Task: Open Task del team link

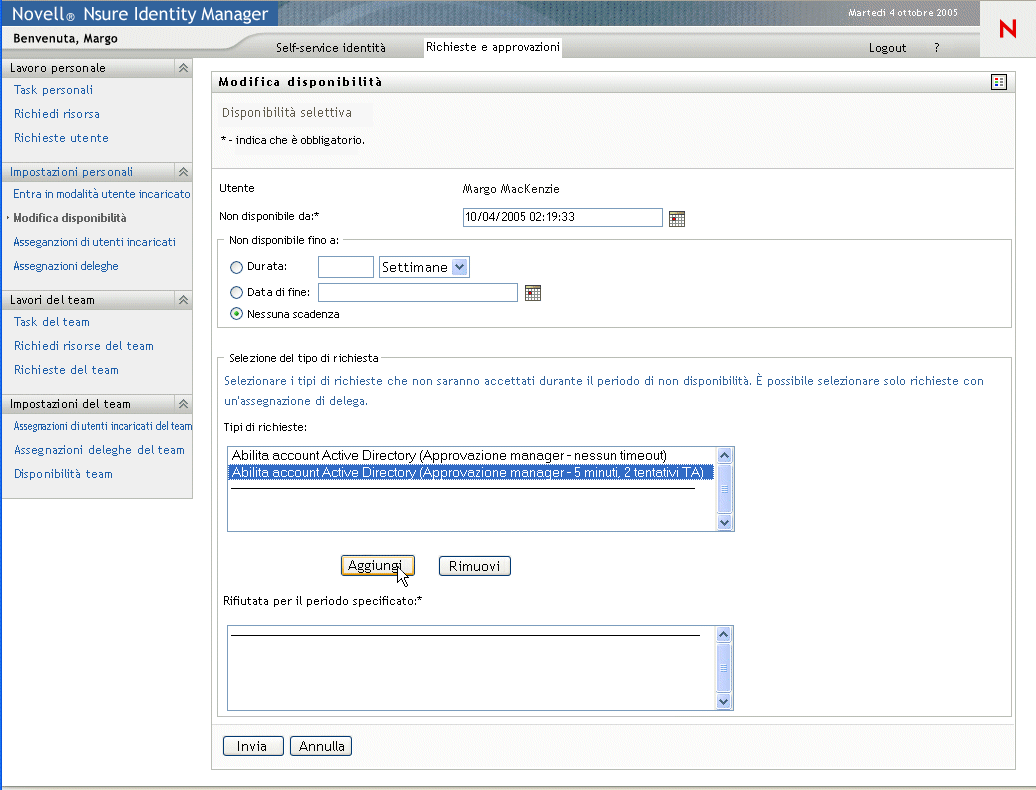Action: pyautogui.click(x=52, y=322)
